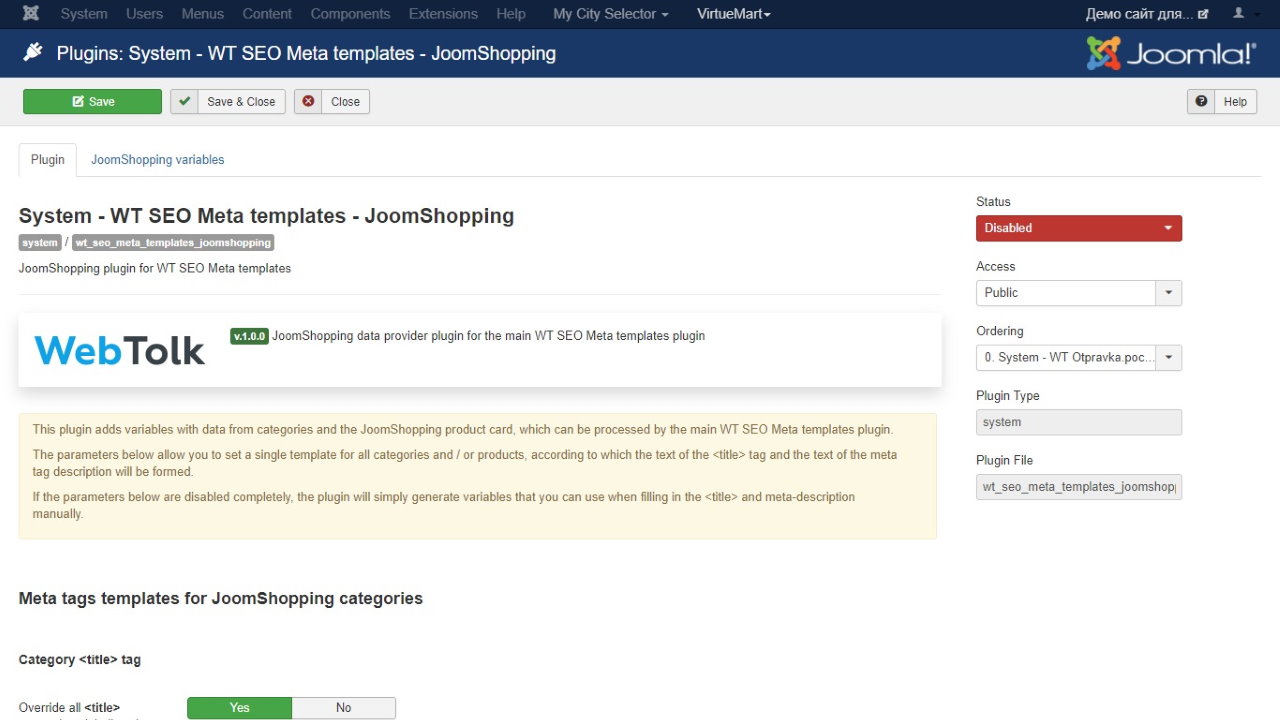Screen dimensions: 1280x720
Task: Click the question mark Help icon
Action: pyautogui.click(x=1201, y=101)
